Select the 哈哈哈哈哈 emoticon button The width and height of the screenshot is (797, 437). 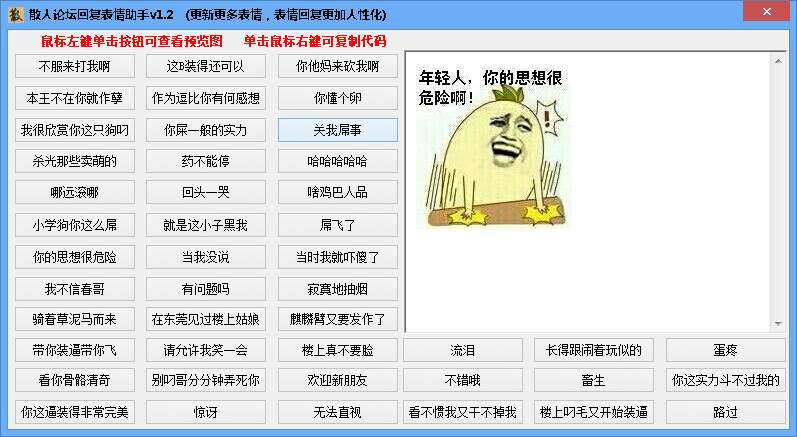point(337,162)
